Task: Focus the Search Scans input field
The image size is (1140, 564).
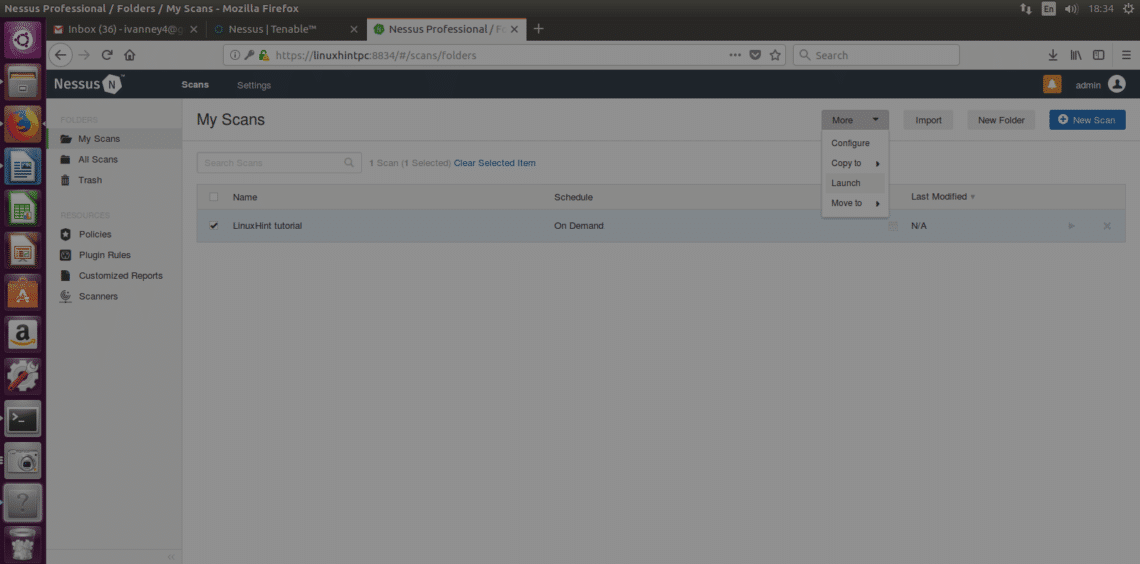Action: tap(279, 163)
